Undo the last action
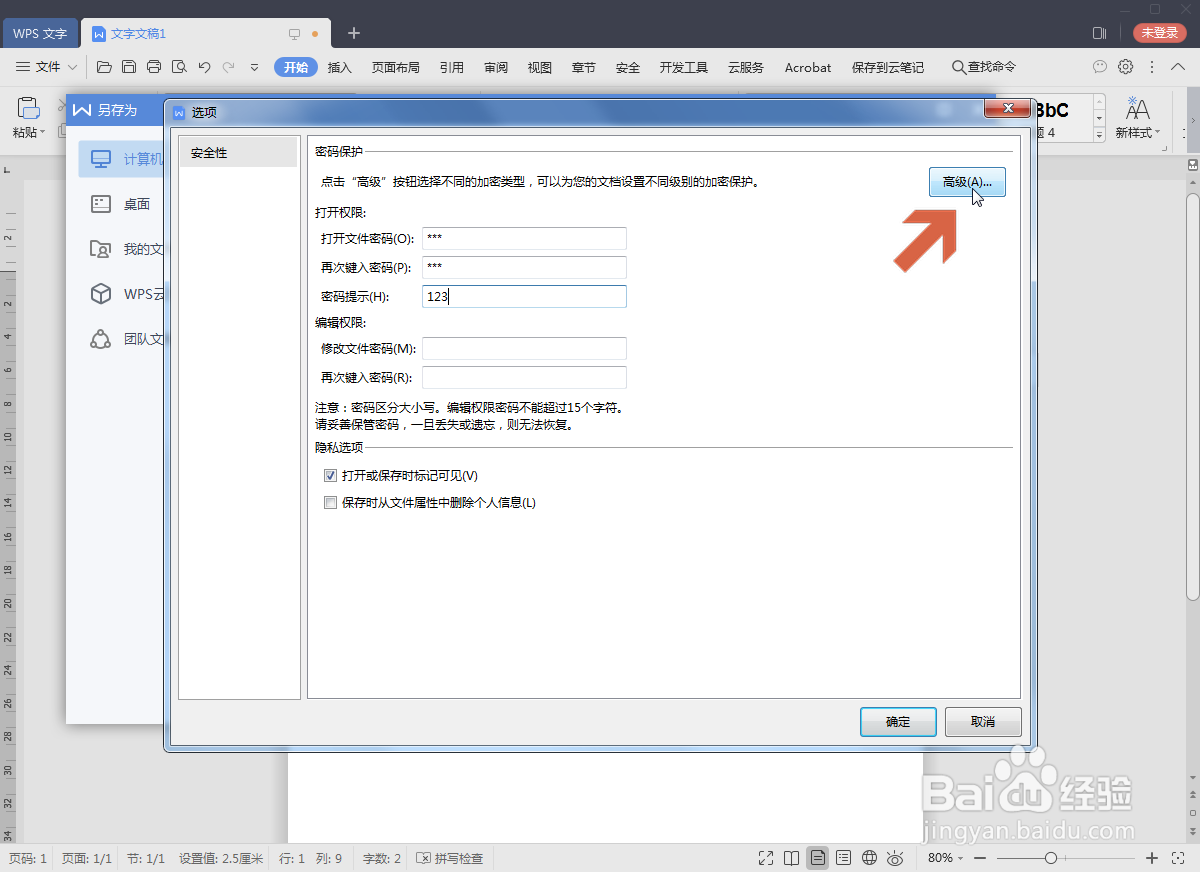1200x872 pixels. coord(206,67)
